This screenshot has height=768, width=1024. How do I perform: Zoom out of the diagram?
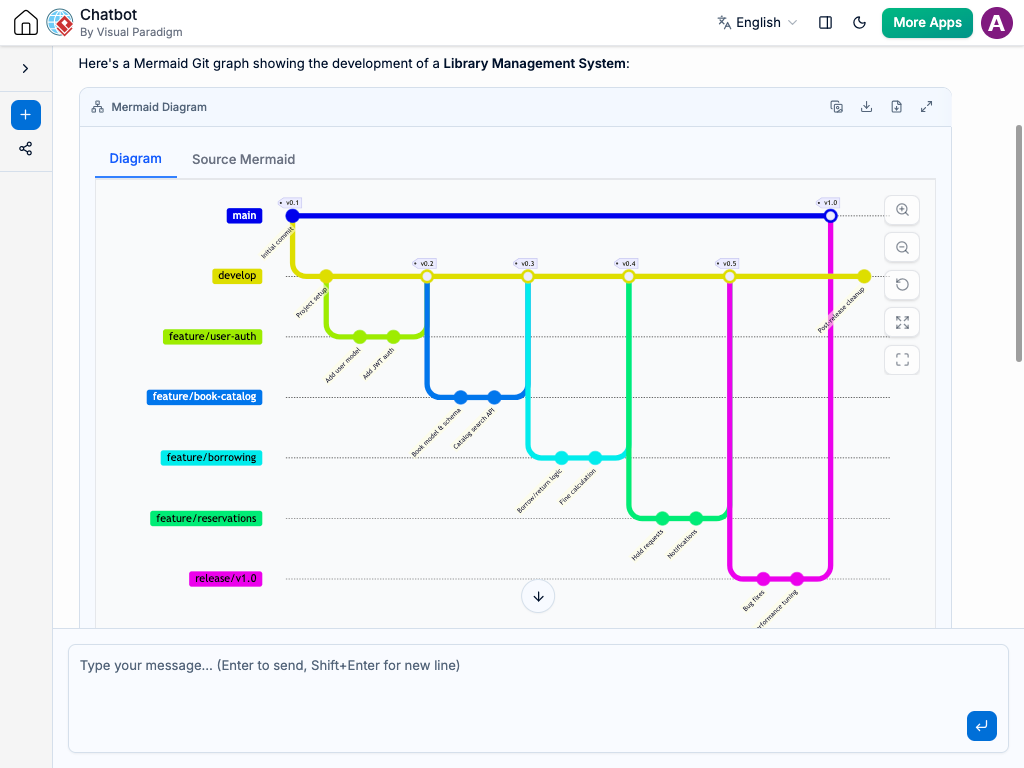[x=902, y=248]
